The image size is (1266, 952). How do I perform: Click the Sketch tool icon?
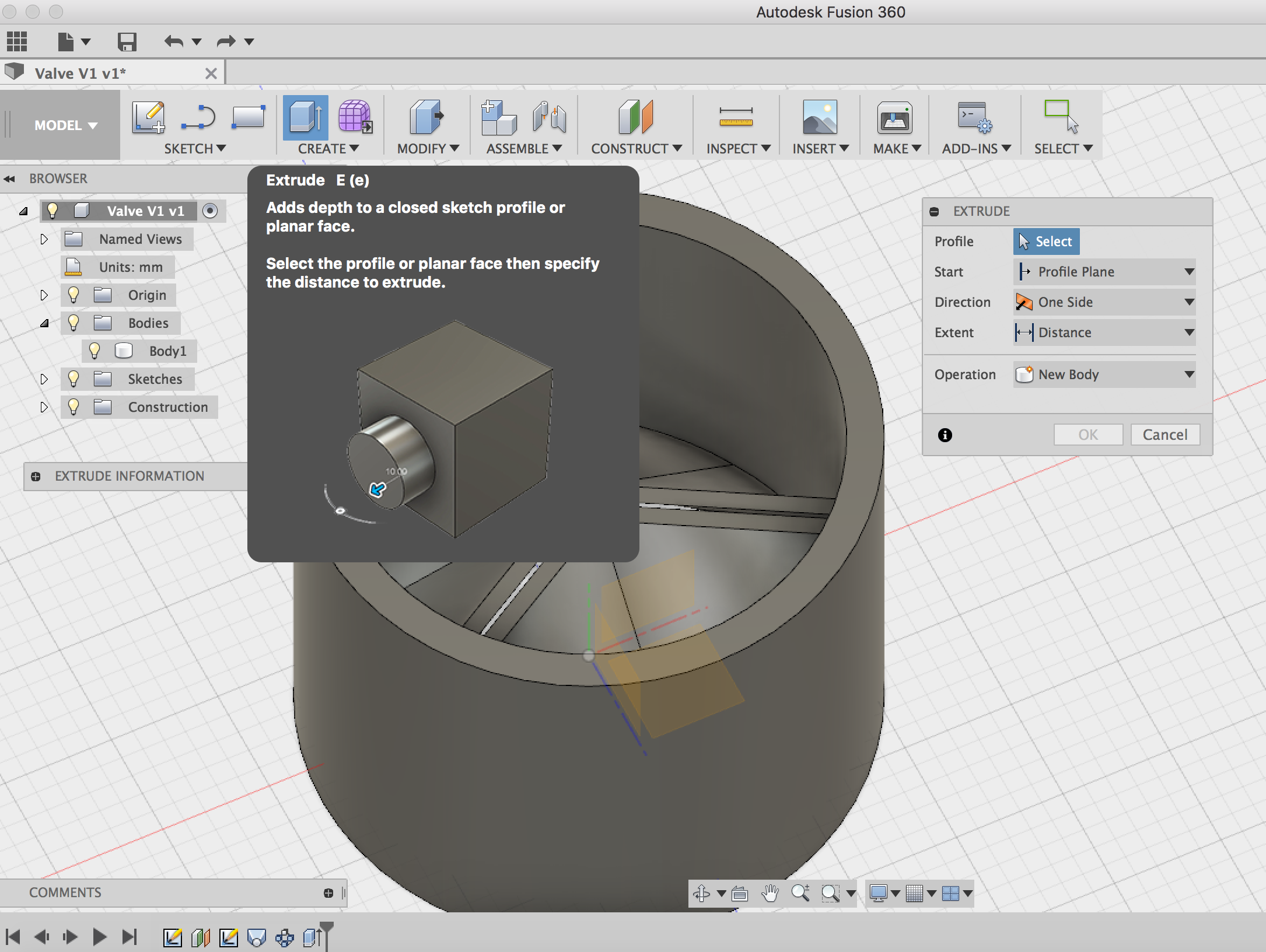click(148, 120)
